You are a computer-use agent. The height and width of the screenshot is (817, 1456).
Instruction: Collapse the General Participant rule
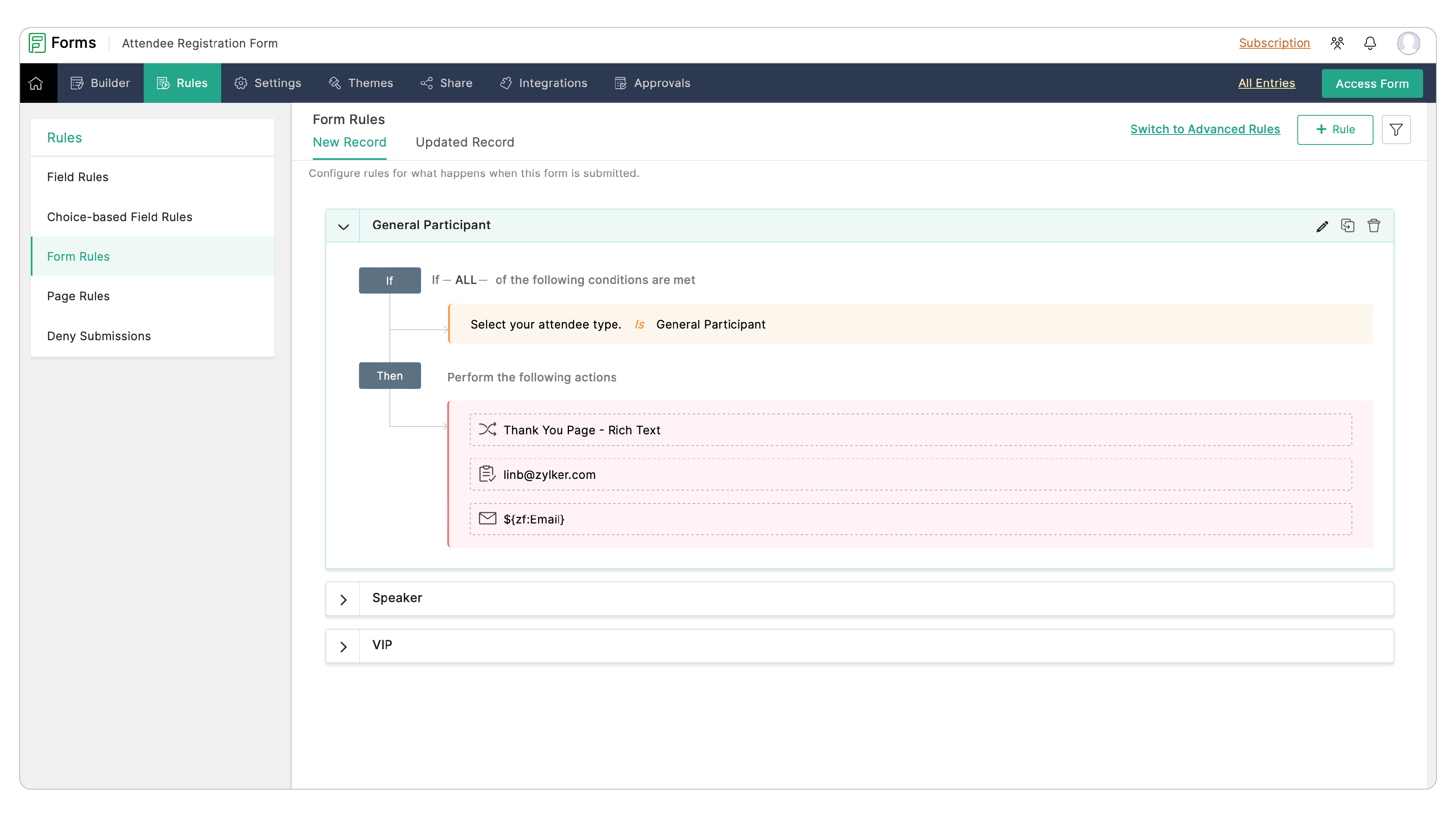[x=343, y=226]
